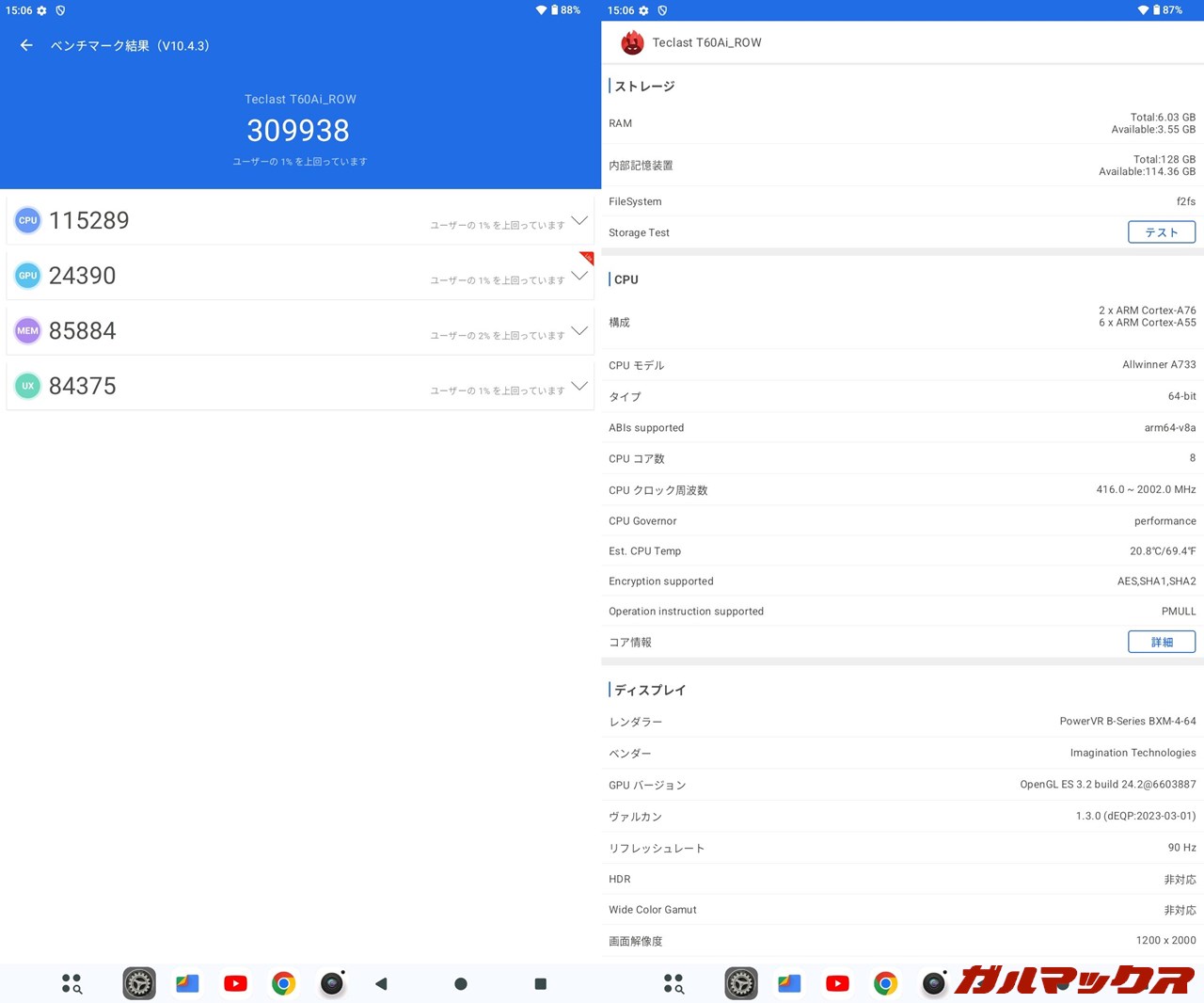The height and width of the screenshot is (1003, 1204).
Task: Open Settings from the taskbar gear icon
Action: click(x=139, y=983)
